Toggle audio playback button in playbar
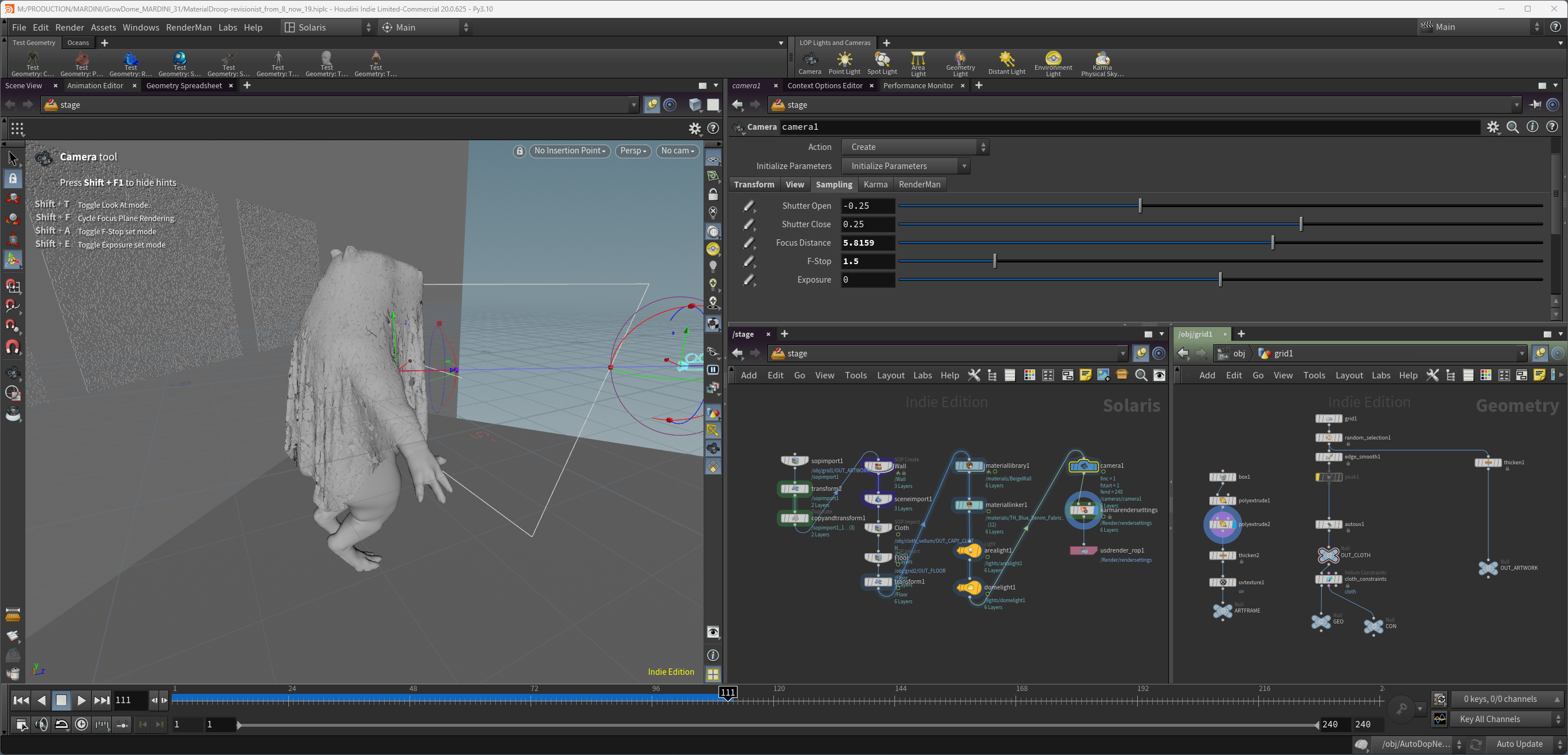1568x755 pixels. click(x=42, y=724)
